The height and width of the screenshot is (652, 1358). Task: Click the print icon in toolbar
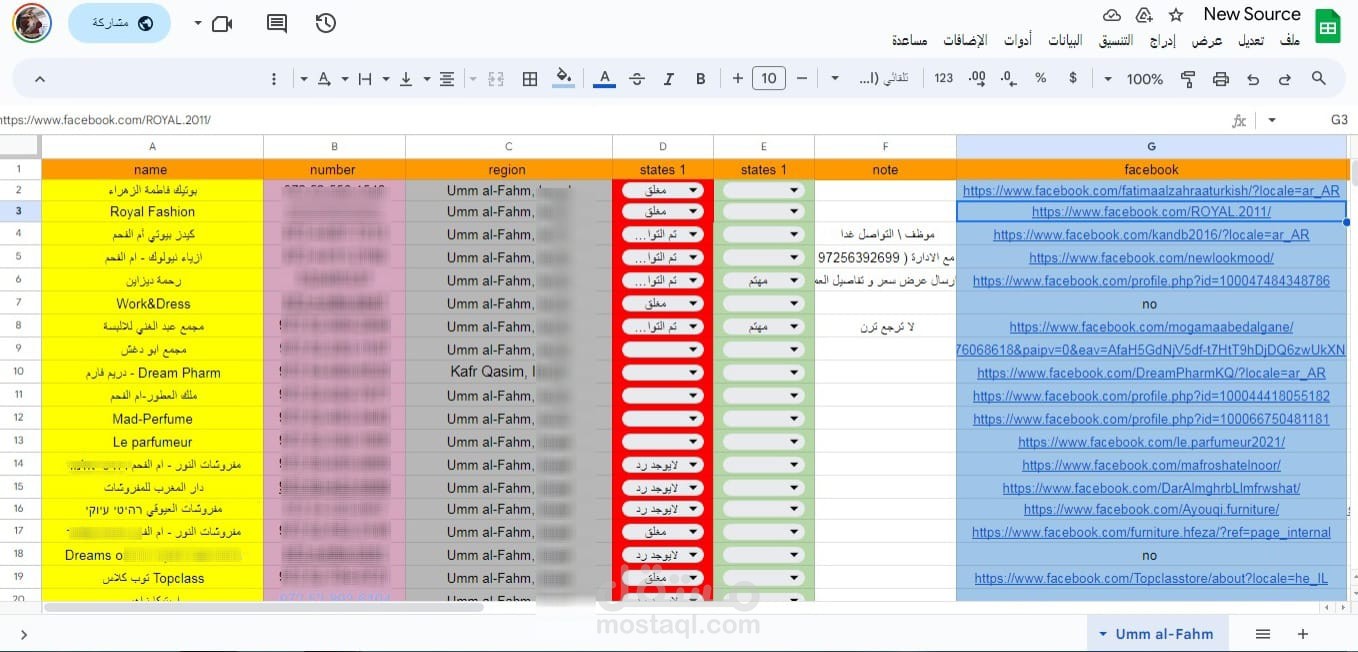pos(1220,78)
